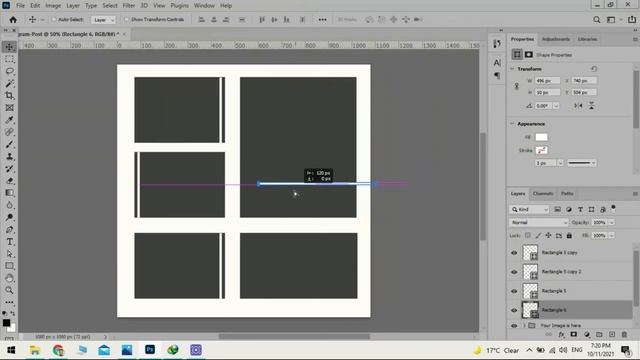Open the Layer/Group auto-select dropdown
This screenshot has height=360, width=640.
(x=104, y=20)
